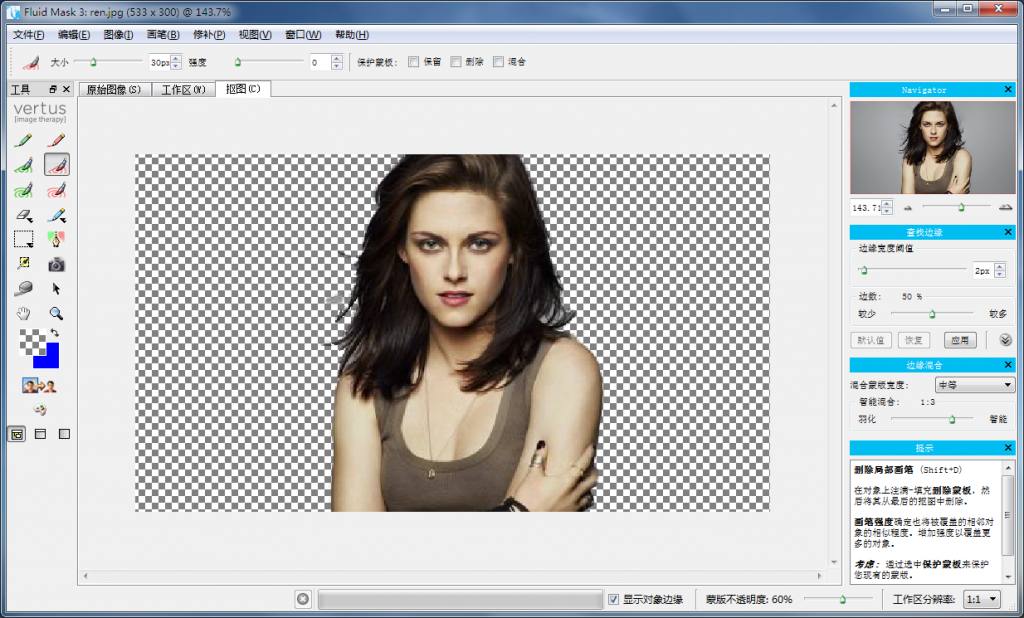Enable the 保留 protect mask checkbox
Screen dimensions: 1024x618
pyautogui.click(x=414, y=62)
